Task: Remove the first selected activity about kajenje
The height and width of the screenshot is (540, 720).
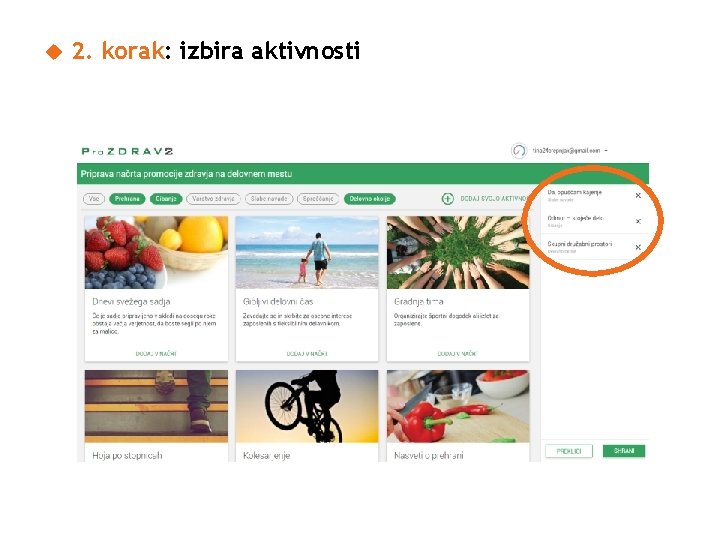Action: 638,196
